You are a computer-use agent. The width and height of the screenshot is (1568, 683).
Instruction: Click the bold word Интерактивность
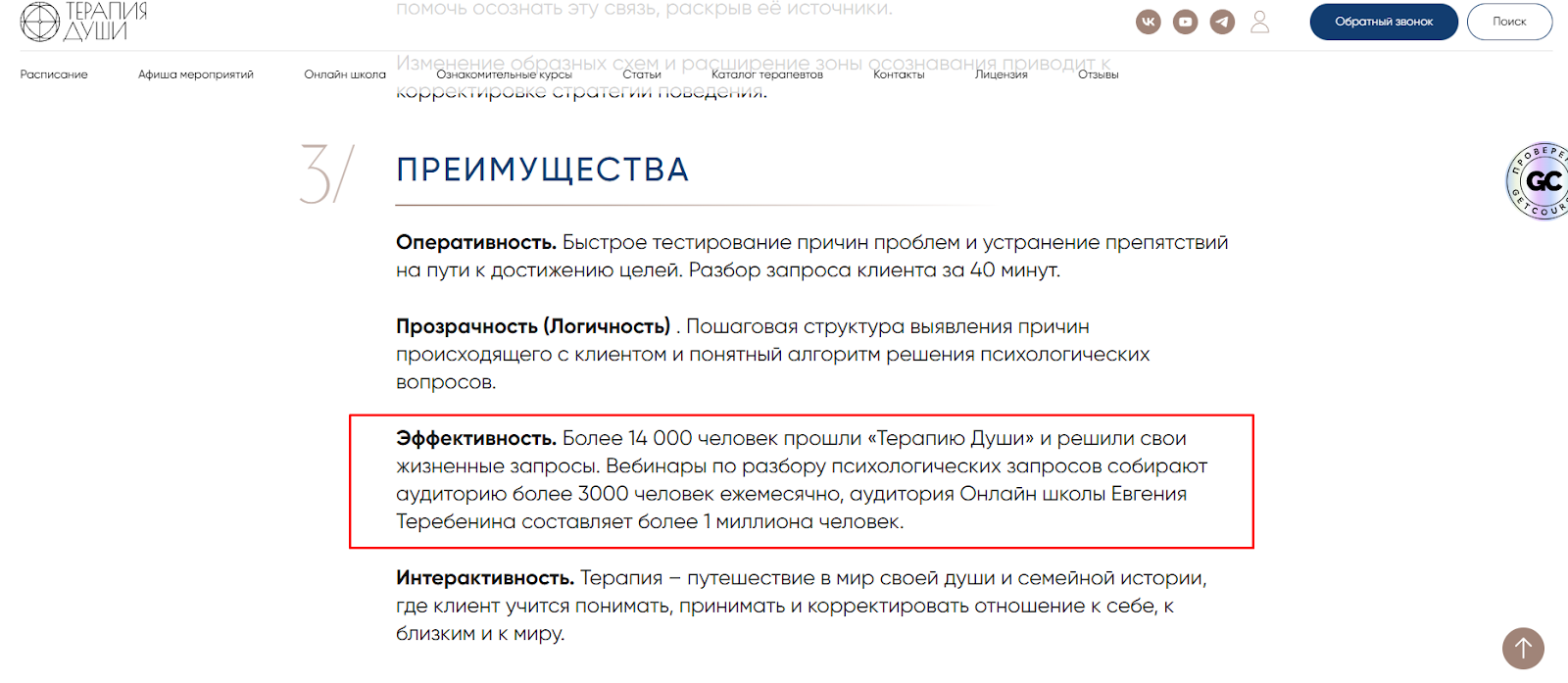485,578
